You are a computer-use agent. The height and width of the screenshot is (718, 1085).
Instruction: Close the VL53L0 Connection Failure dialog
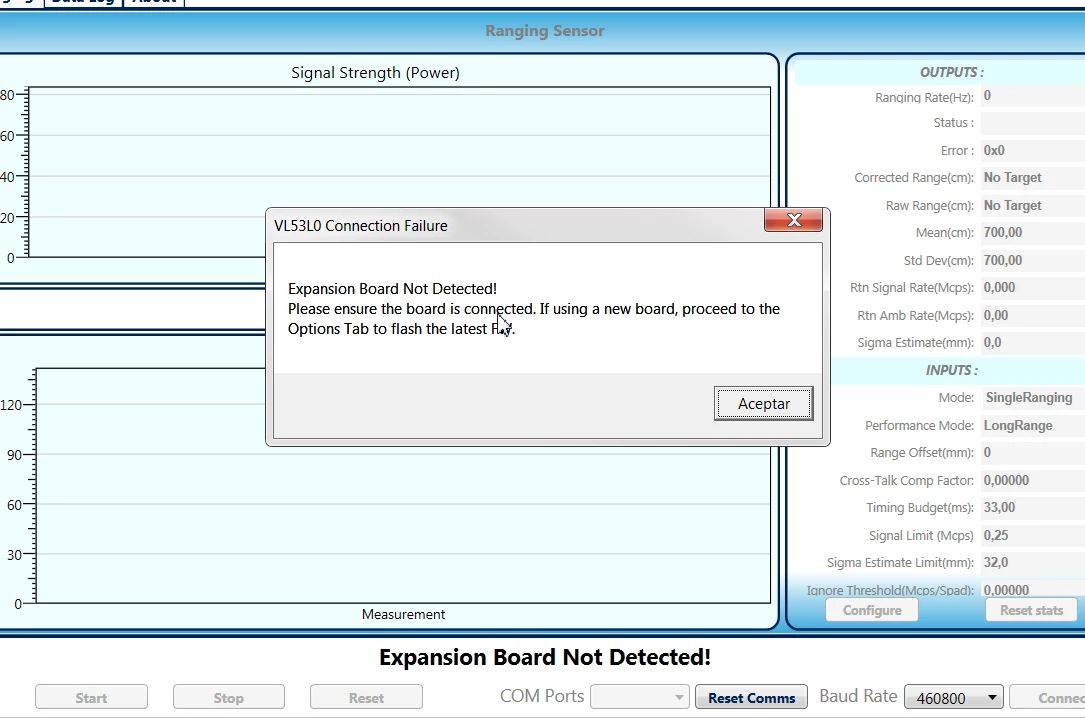click(794, 220)
